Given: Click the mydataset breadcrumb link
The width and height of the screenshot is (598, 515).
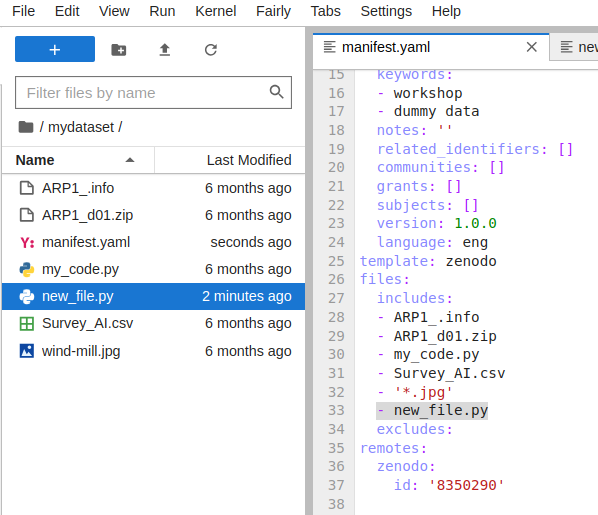Looking at the screenshot, I should pyautogui.click(x=81, y=127).
